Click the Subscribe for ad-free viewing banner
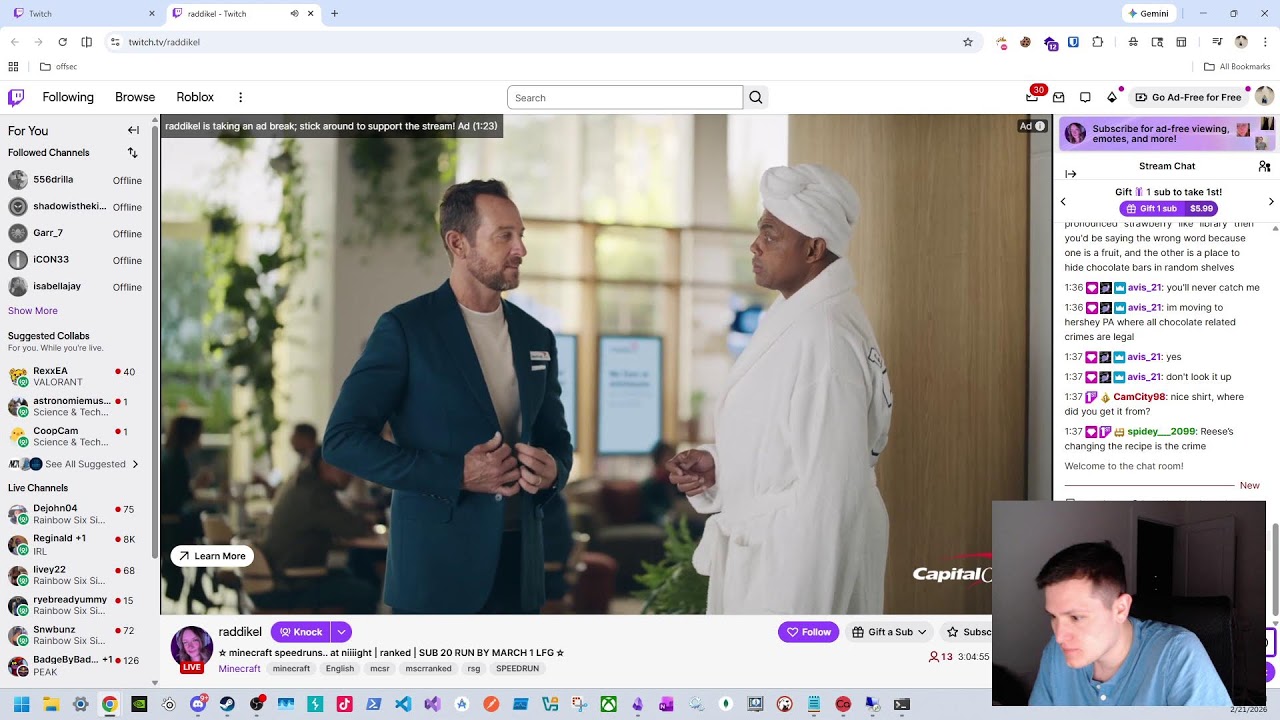Screen dimensions: 1280x720 coord(1167,133)
